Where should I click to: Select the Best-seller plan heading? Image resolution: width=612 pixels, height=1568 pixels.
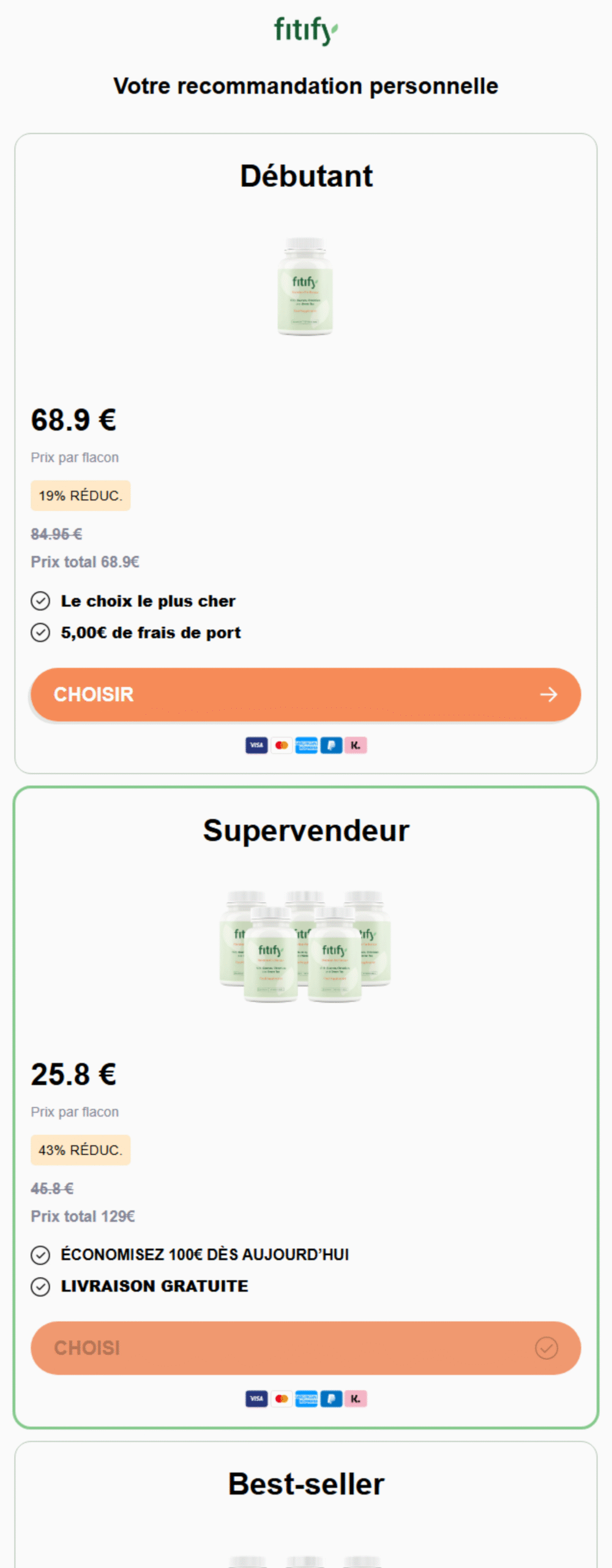tap(306, 1484)
